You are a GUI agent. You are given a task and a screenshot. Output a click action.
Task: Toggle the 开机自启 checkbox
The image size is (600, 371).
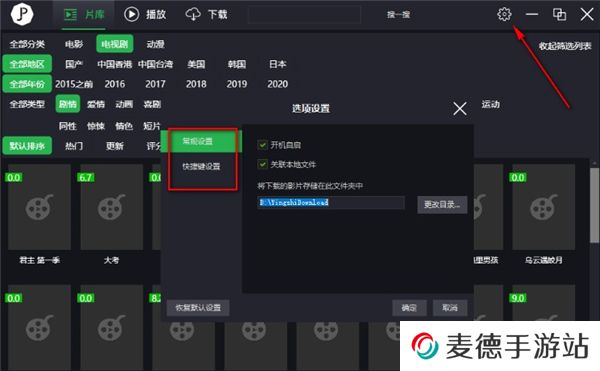(x=262, y=145)
